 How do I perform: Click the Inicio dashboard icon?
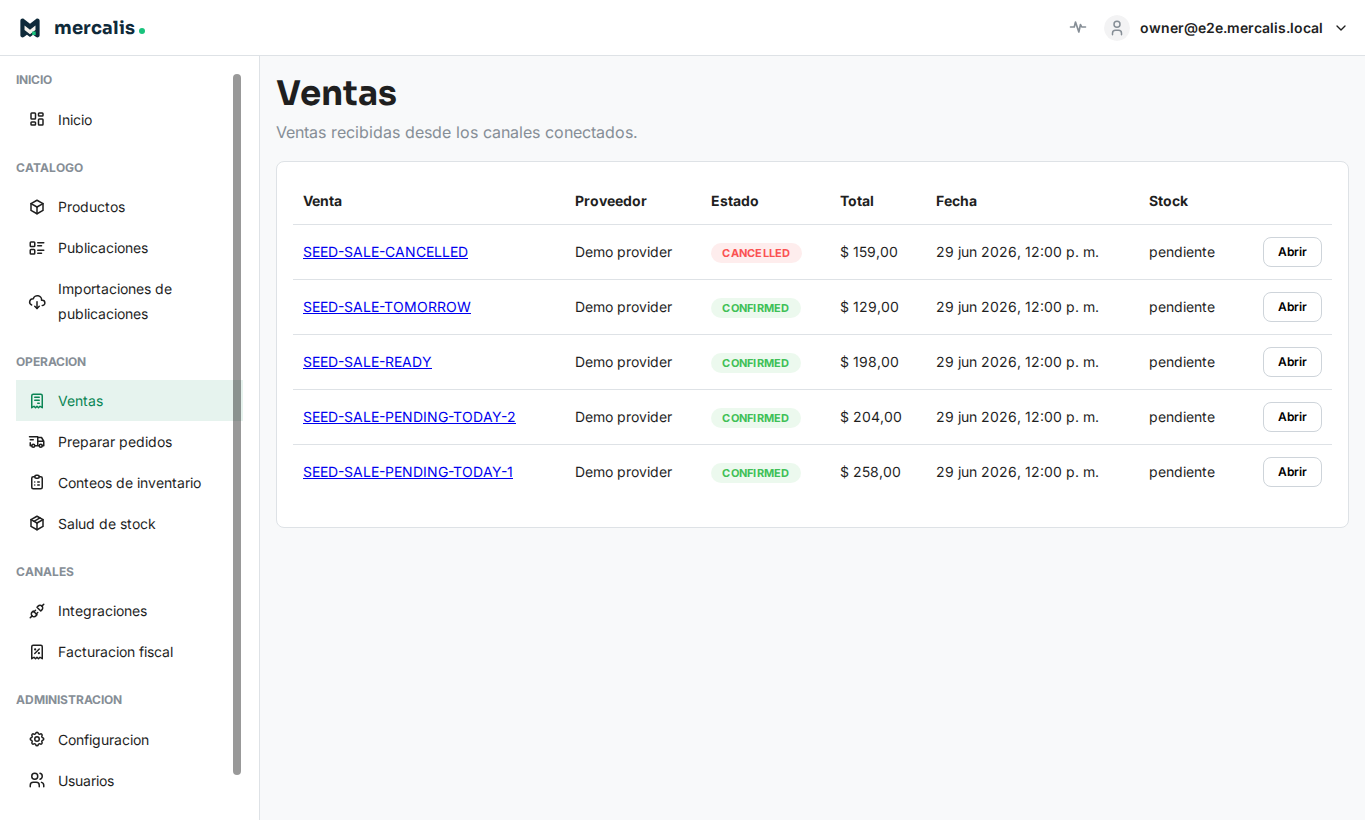[37, 120]
